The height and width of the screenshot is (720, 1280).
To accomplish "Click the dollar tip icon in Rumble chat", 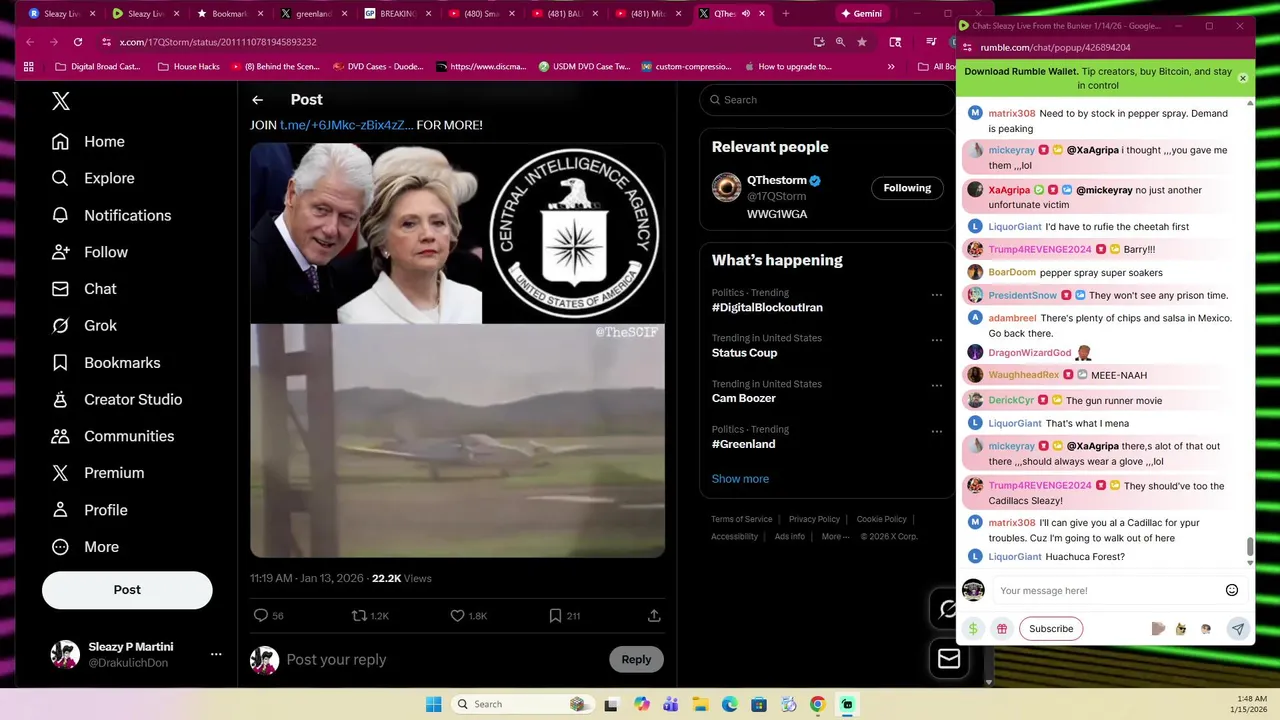I will pos(973,629).
